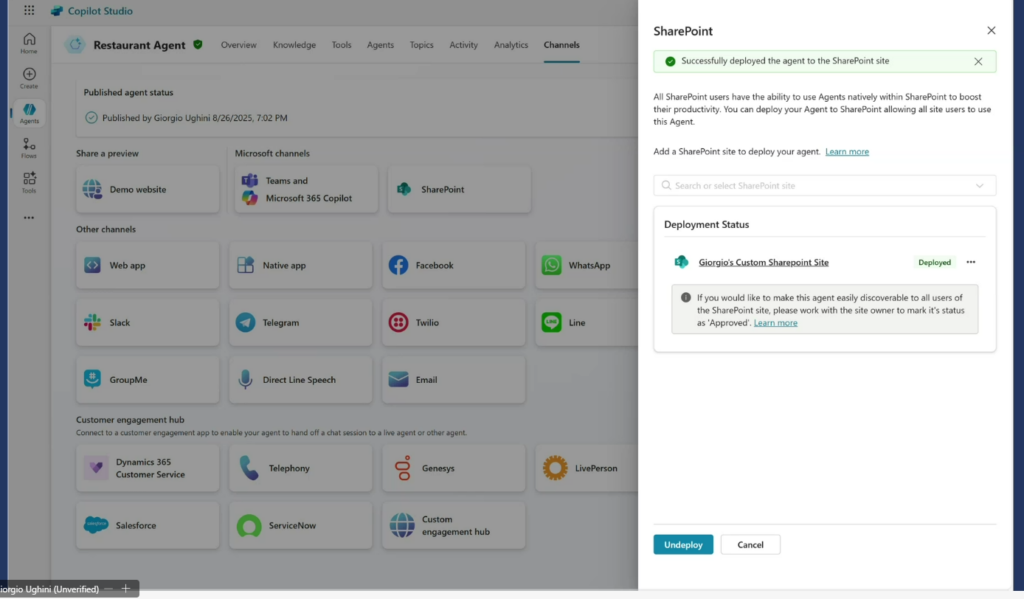The image size is (1024, 599).
Task: Switch to the Analytics tab
Action: 511,45
